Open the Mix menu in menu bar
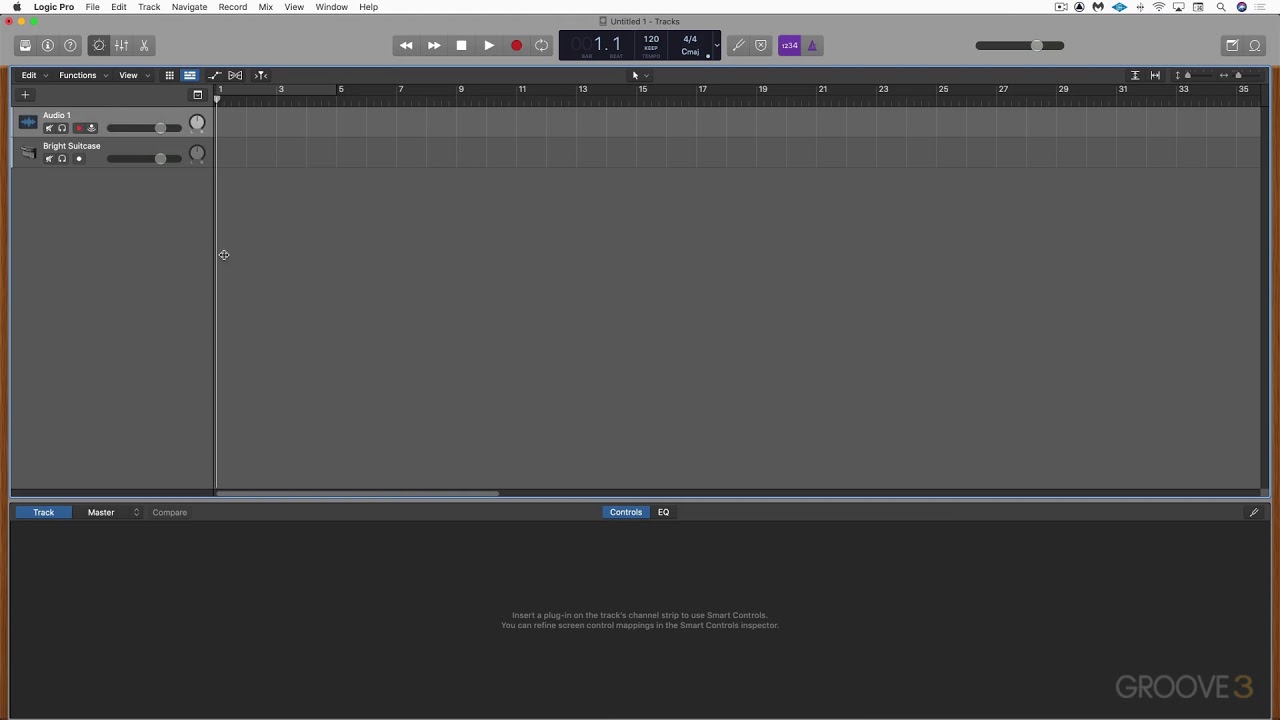This screenshot has width=1280, height=720. pos(266,7)
